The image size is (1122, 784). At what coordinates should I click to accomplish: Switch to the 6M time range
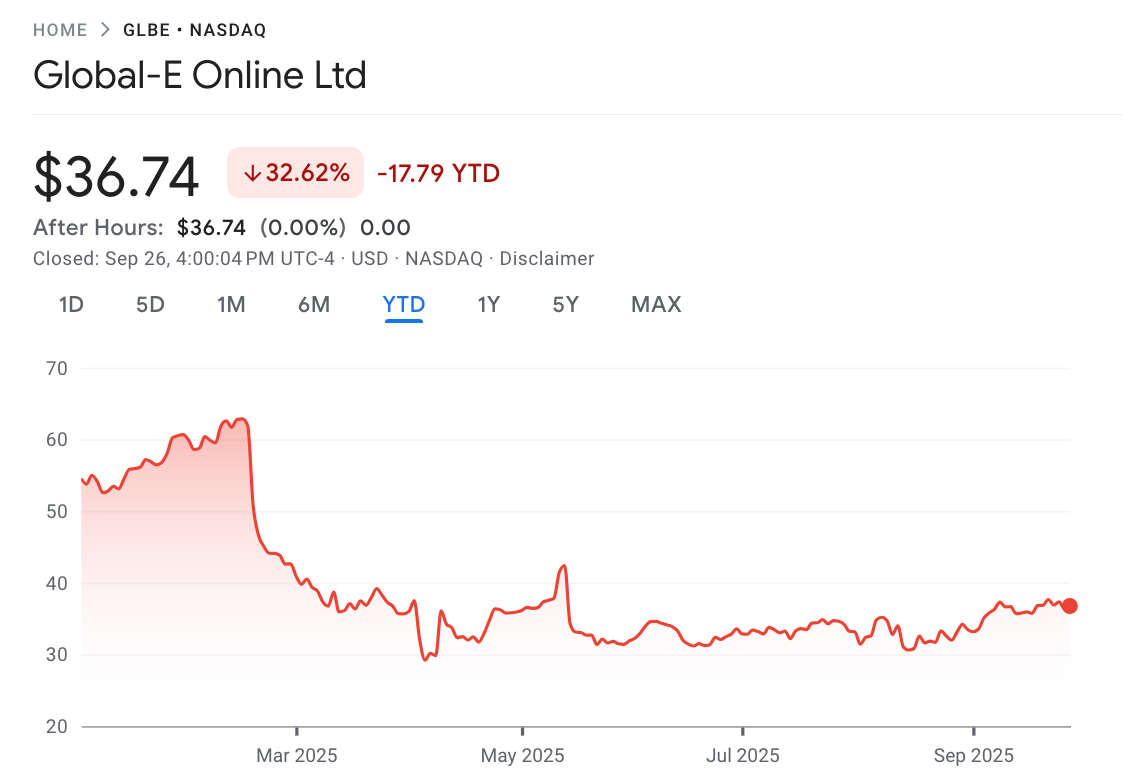[x=314, y=304]
